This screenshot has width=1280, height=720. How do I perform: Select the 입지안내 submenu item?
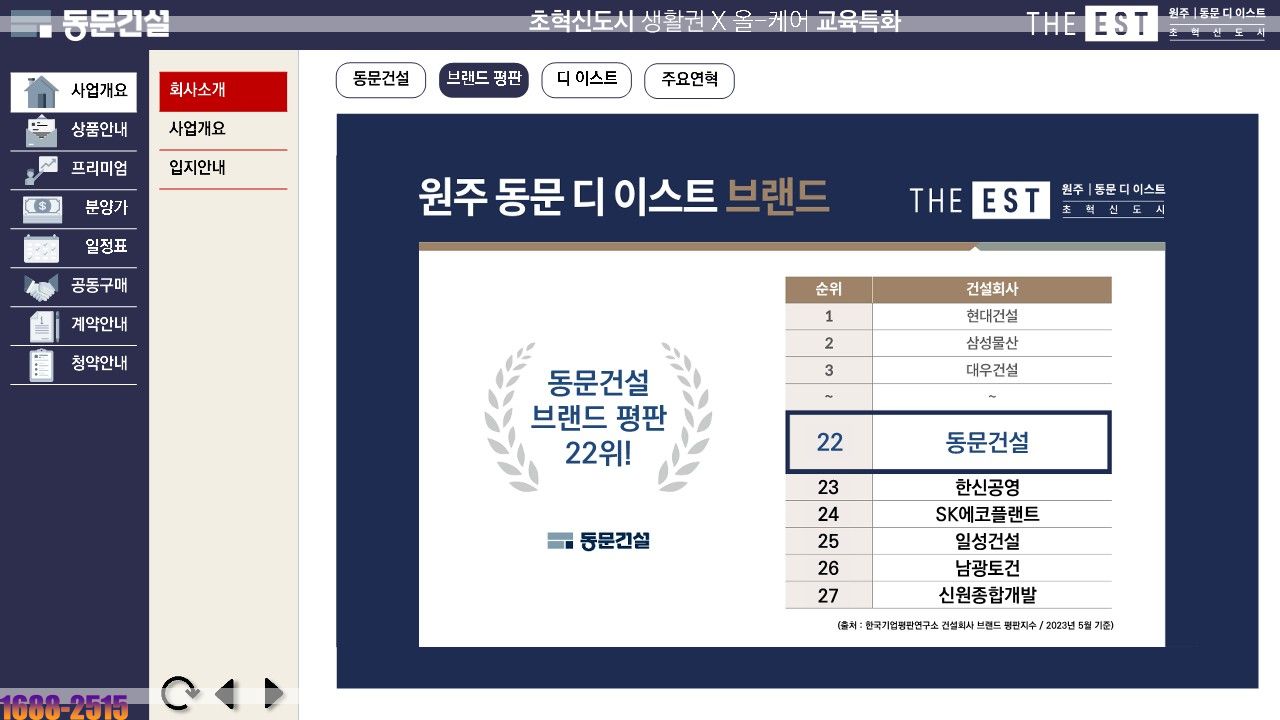223,169
